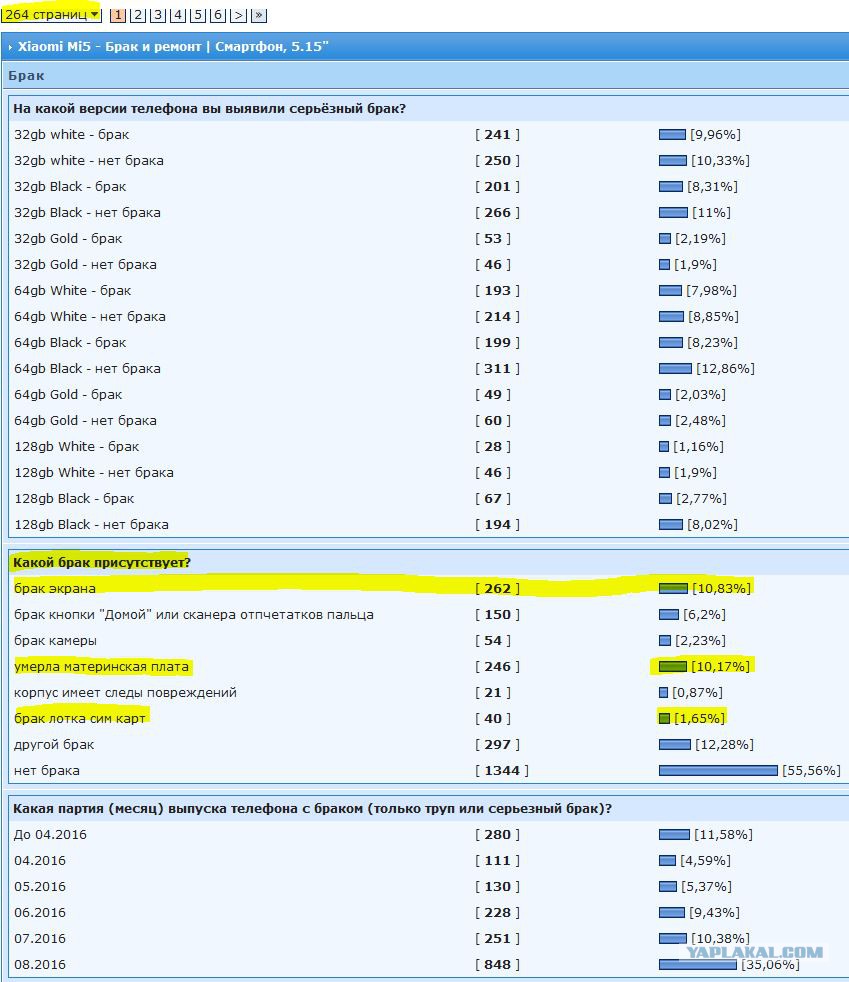Select the row 'До 04.2016'
The width and height of the screenshot is (849, 982).
428,834
